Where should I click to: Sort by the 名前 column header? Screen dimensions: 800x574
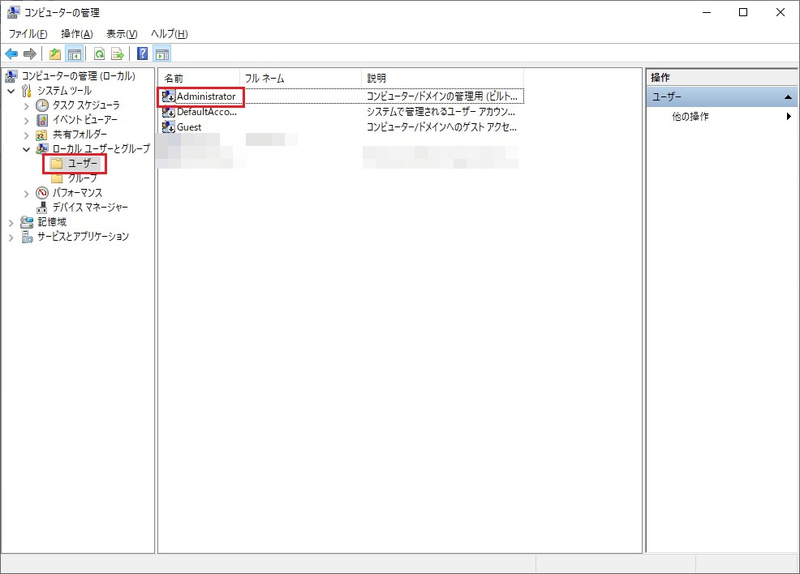click(198, 78)
